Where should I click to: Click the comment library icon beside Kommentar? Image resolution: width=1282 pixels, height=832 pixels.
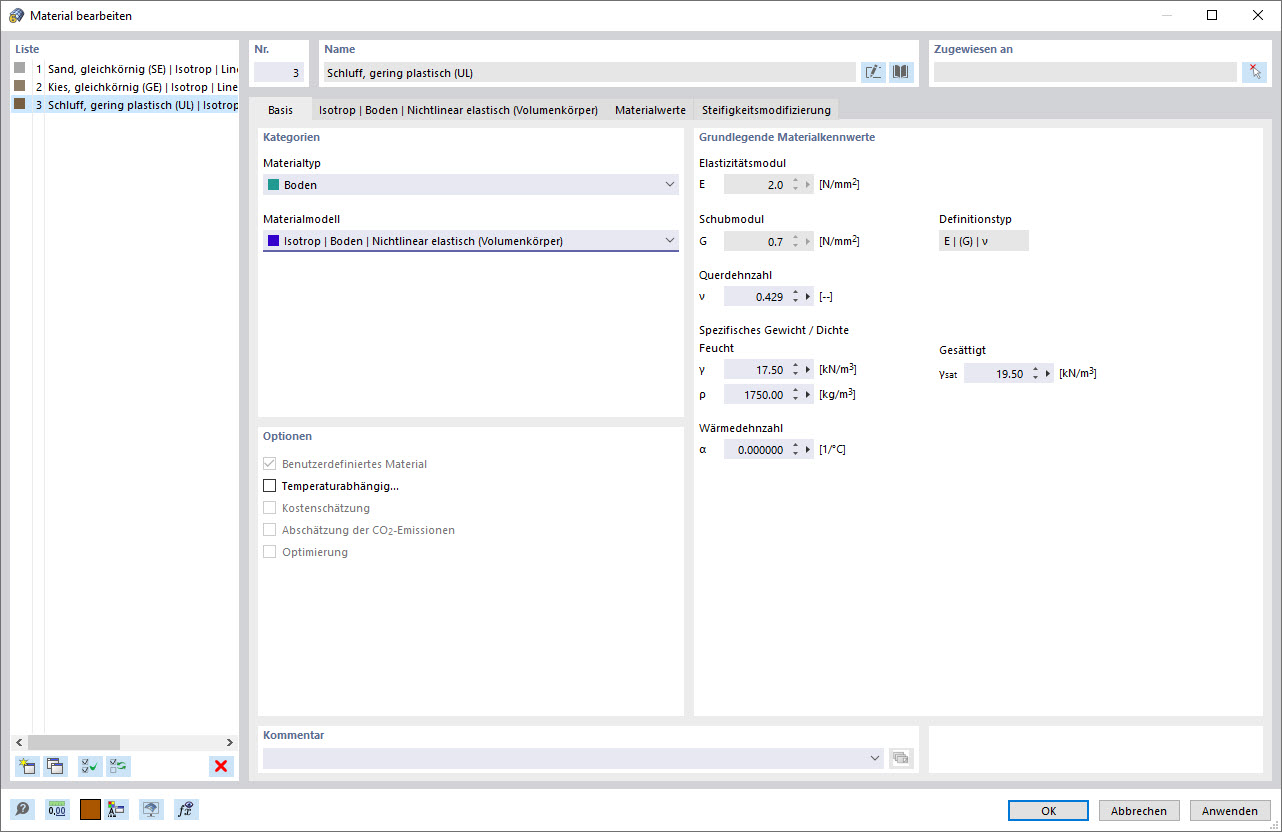[x=901, y=758]
